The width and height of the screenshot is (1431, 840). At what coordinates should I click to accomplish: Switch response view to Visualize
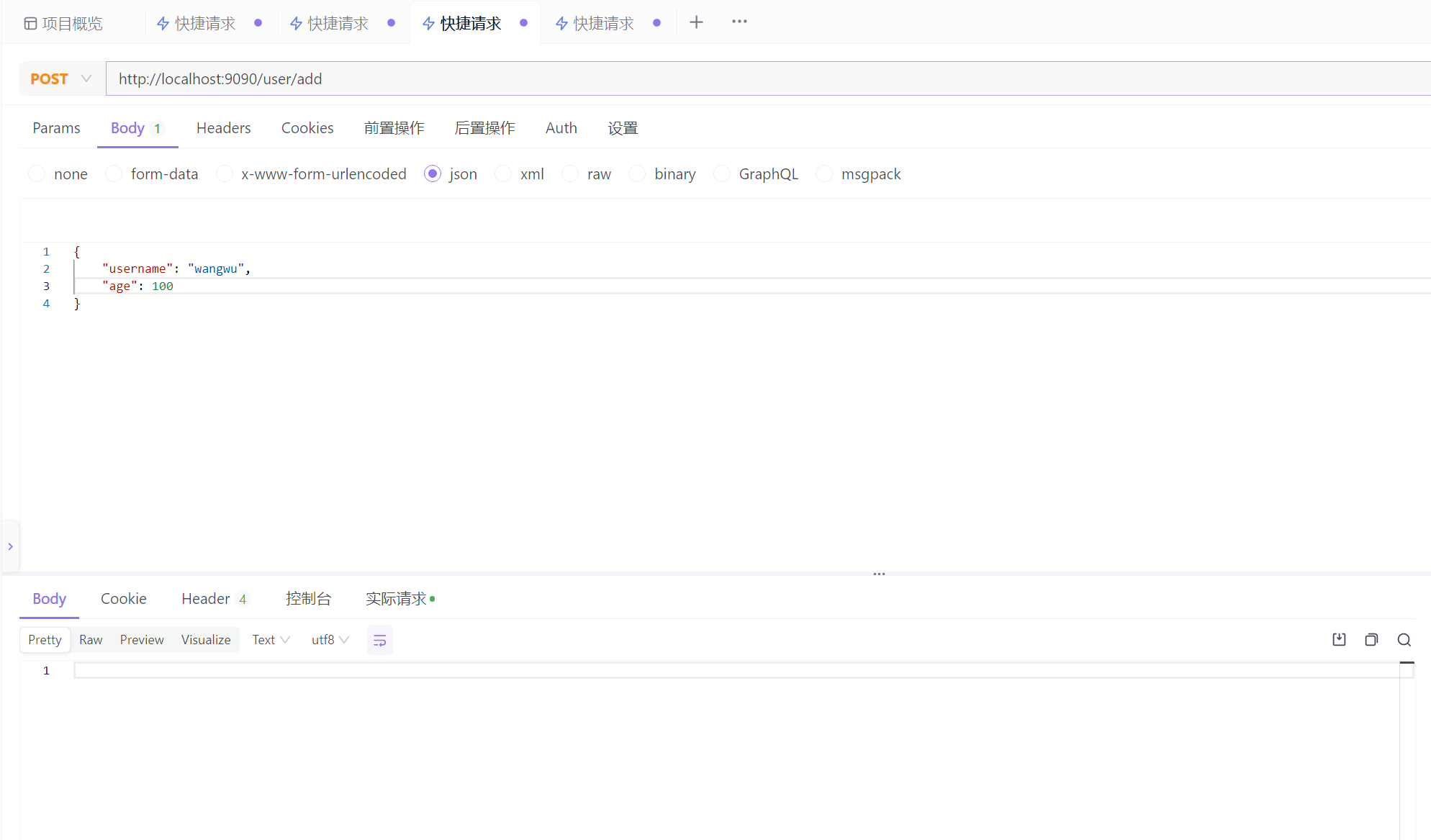(x=206, y=640)
